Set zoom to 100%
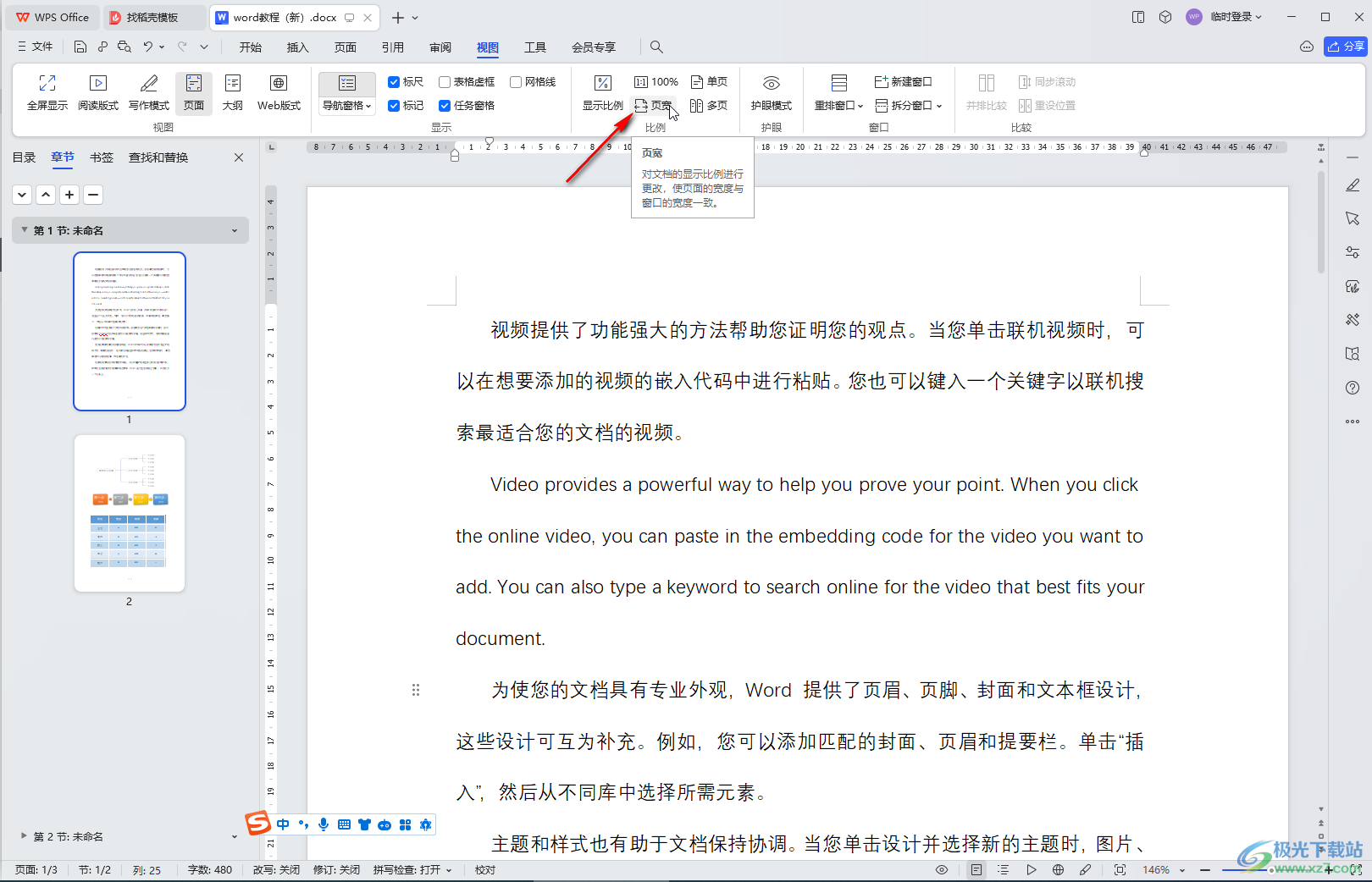This screenshot has height=882, width=1372. (x=656, y=82)
